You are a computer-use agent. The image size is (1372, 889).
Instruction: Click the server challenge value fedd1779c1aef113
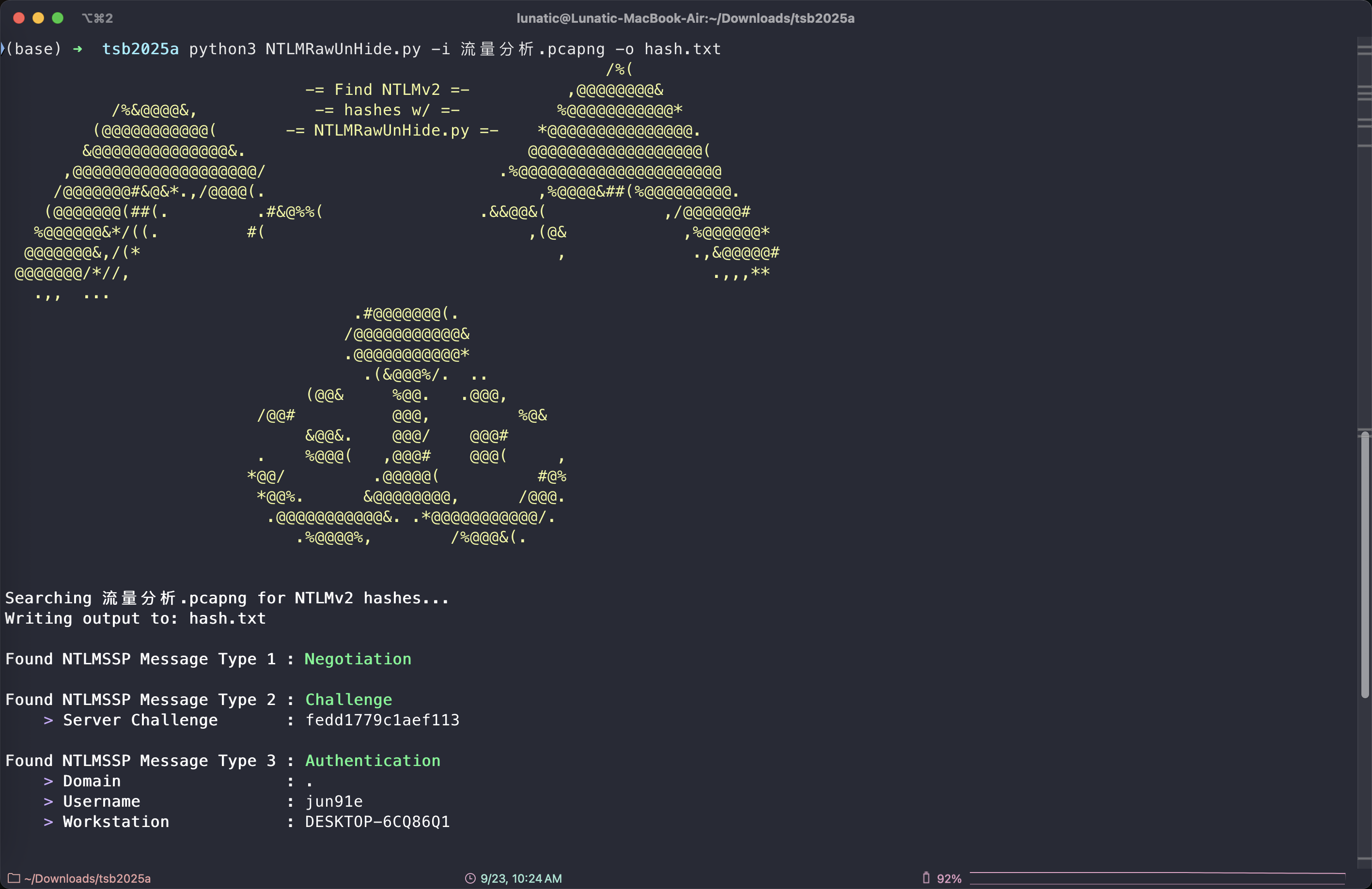[382, 720]
